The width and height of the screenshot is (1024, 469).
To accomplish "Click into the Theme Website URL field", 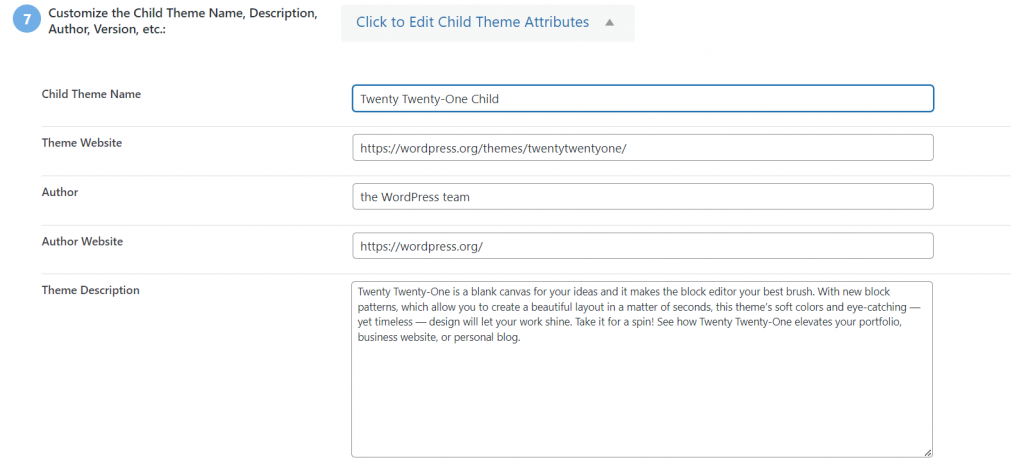I will [x=642, y=148].
